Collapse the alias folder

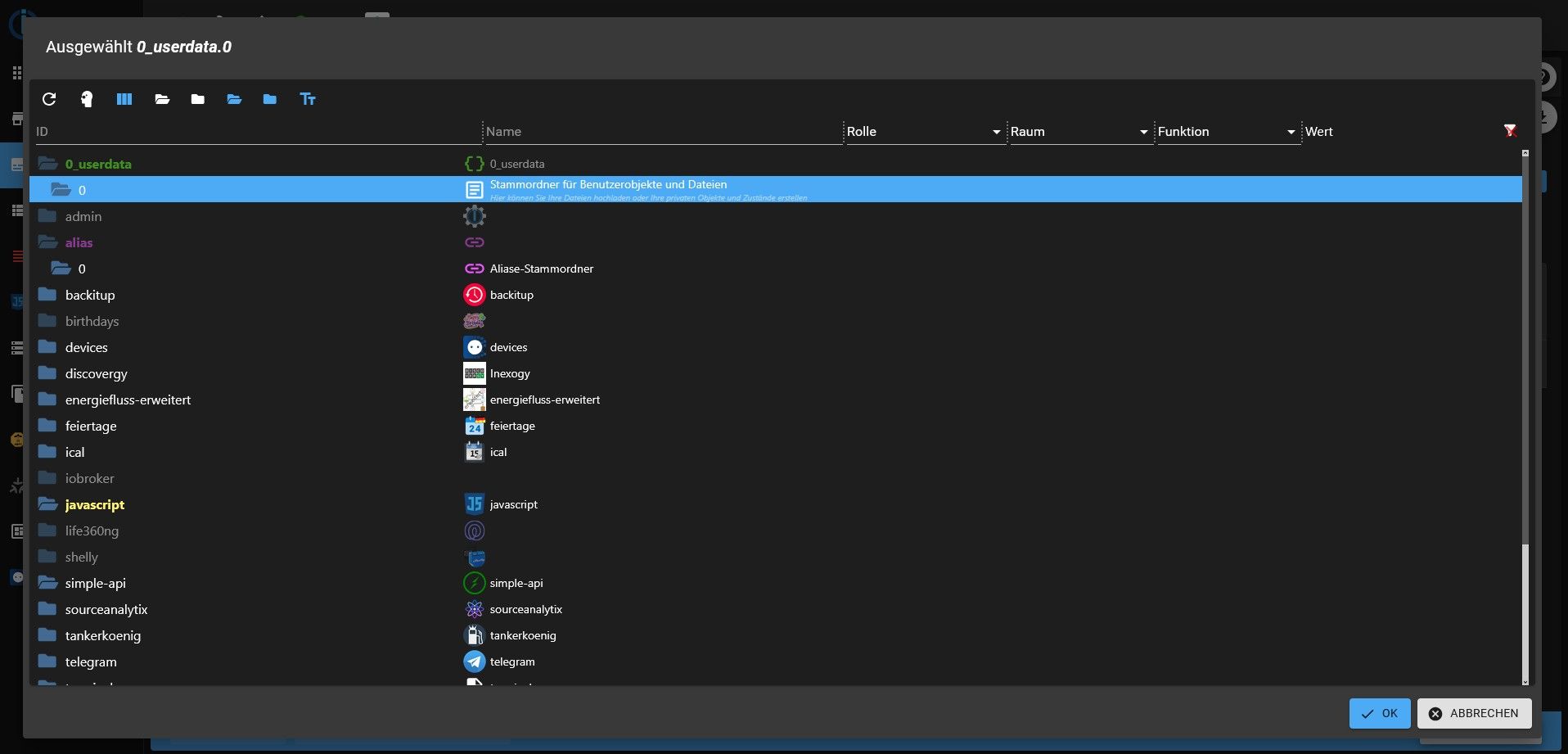click(x=47, y=242)
